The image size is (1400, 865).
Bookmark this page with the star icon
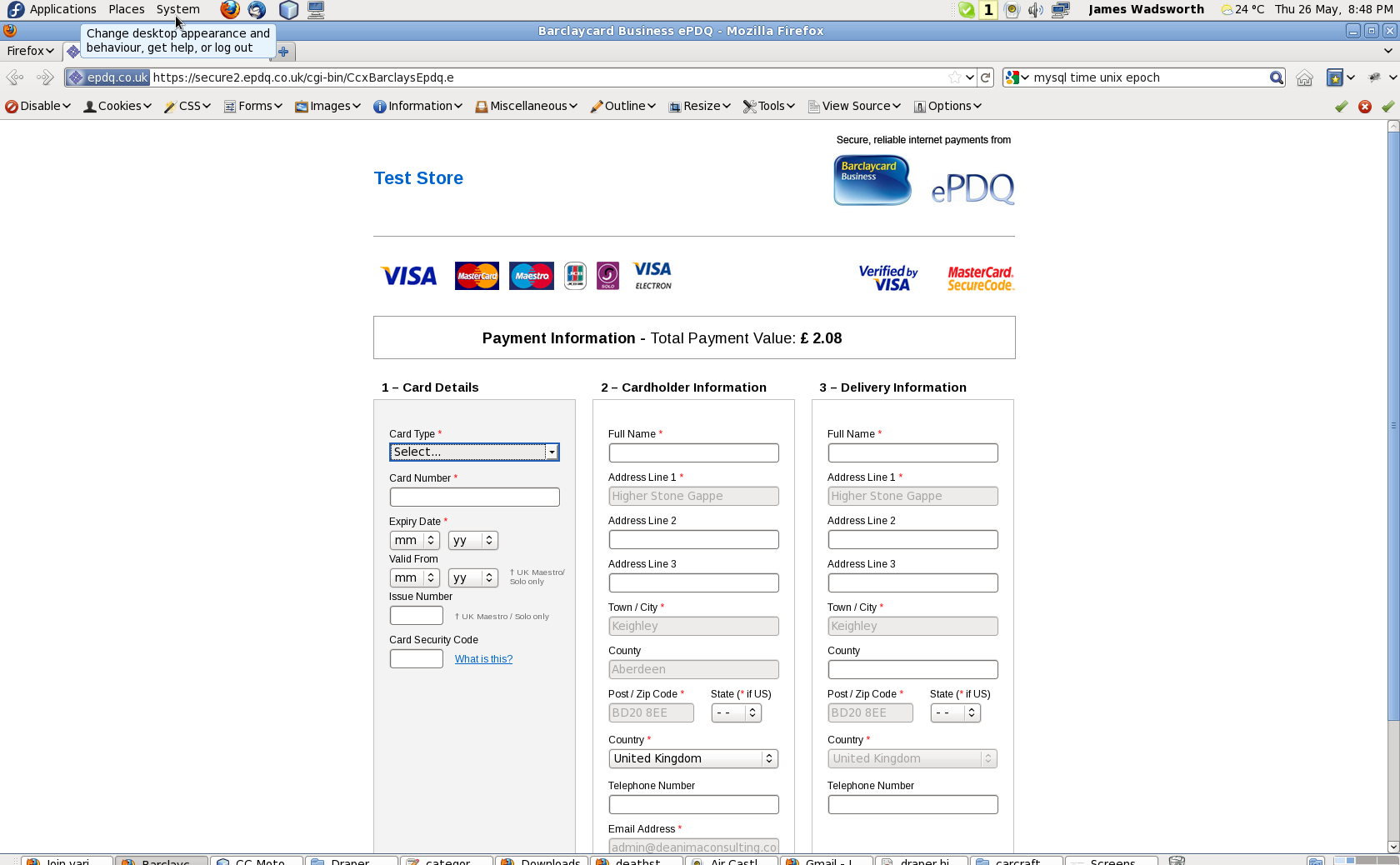[x=955, y=77]
